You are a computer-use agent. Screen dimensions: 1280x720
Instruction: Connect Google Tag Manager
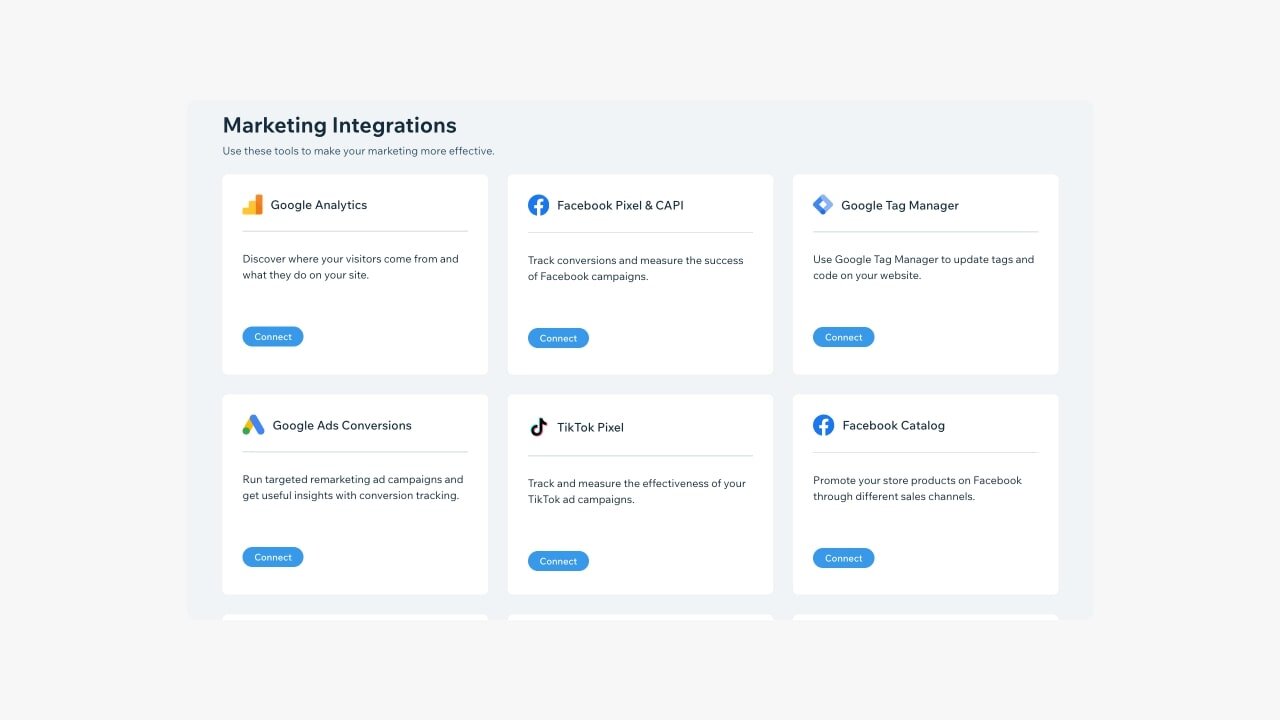(843, 337)
